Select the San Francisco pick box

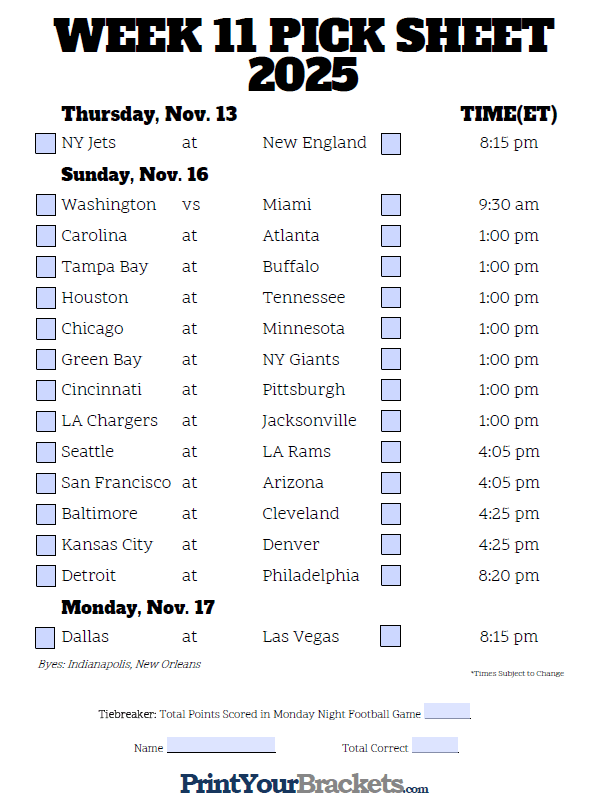tap(46, 483)
